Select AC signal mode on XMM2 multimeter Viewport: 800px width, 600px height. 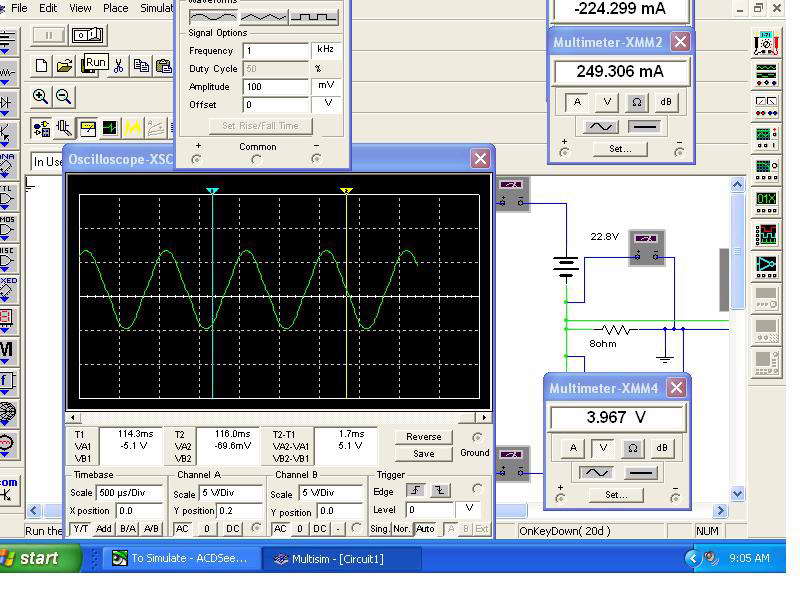pyautogui.click(x=601, y=126)
